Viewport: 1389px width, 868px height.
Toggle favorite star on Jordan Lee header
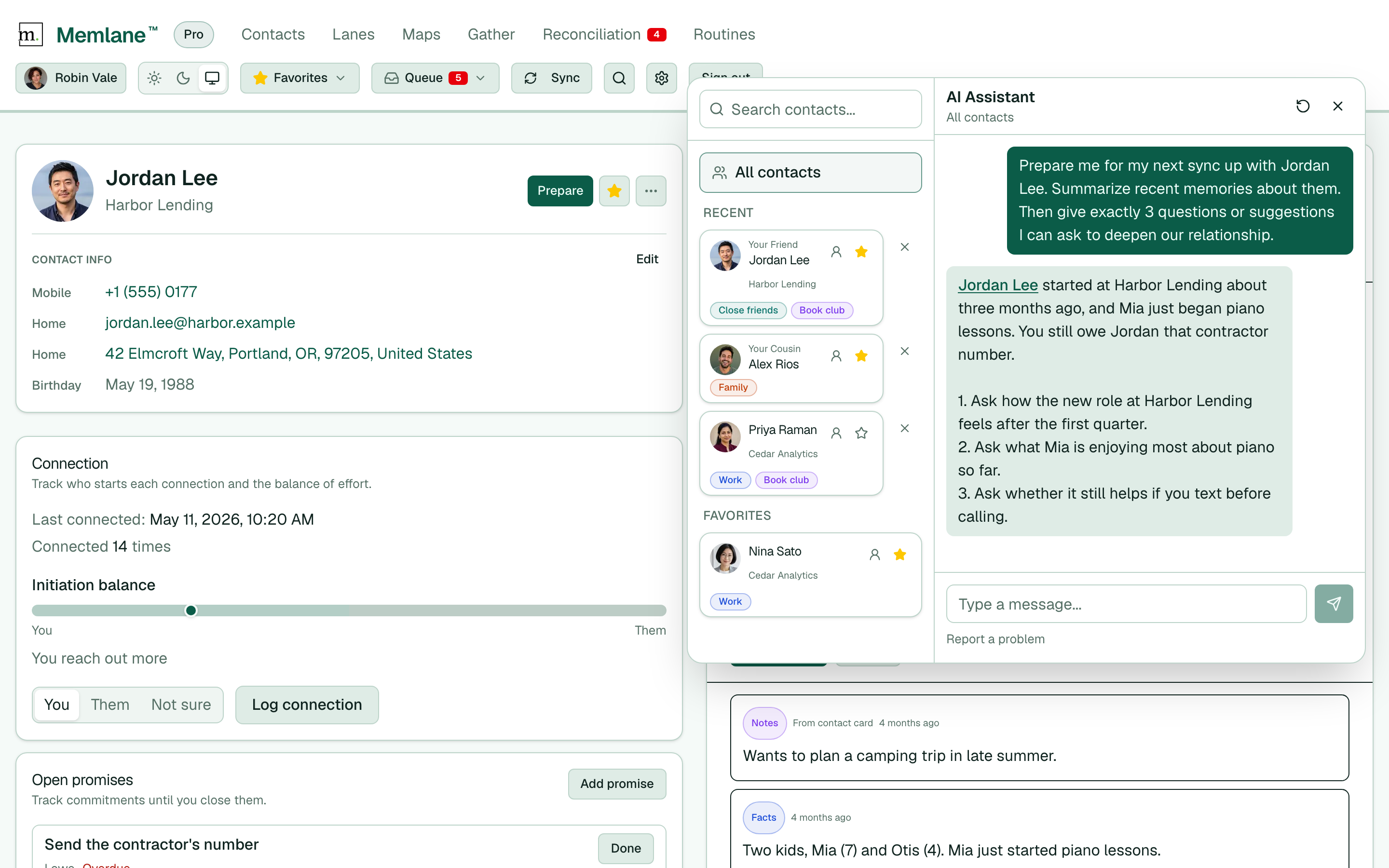(614, 190)
